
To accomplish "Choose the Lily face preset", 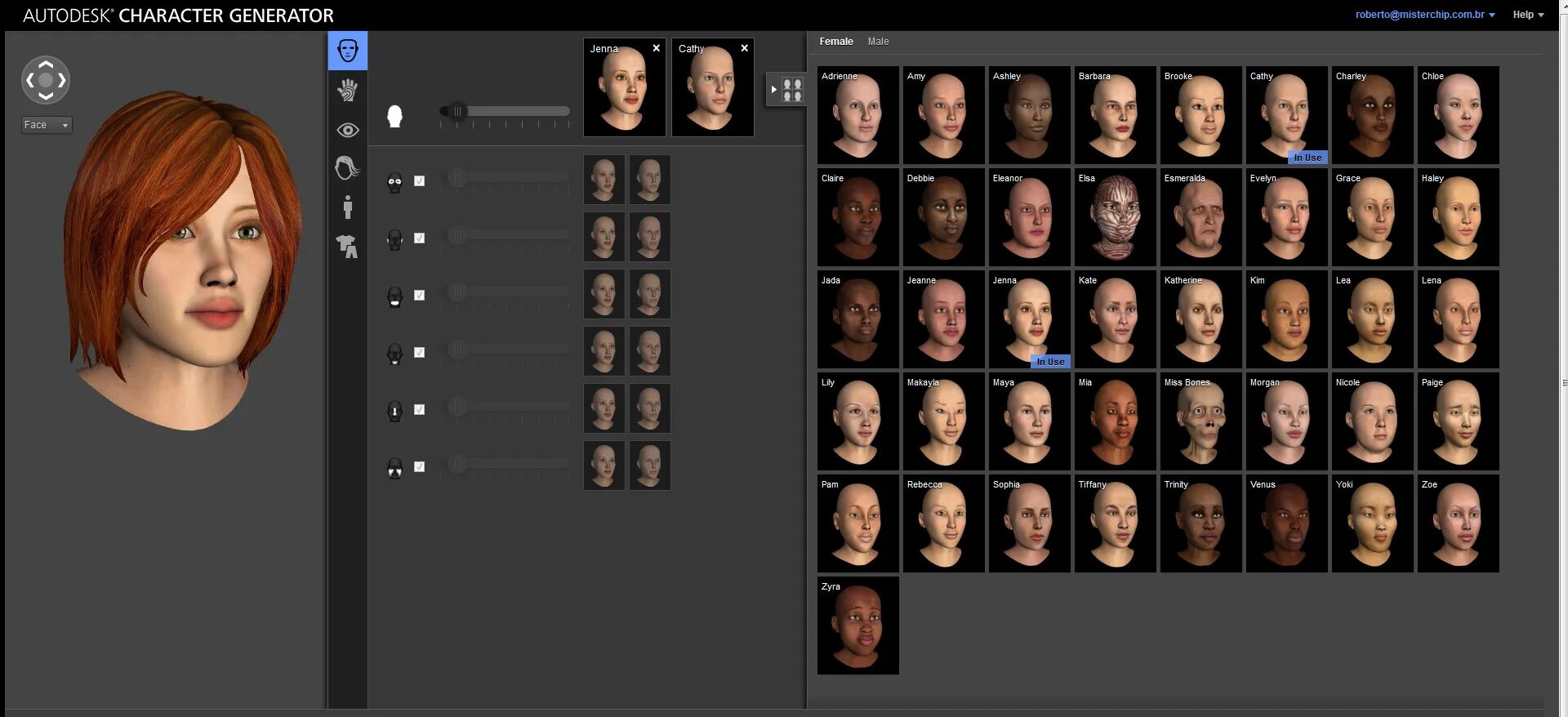I will [858, 421].
